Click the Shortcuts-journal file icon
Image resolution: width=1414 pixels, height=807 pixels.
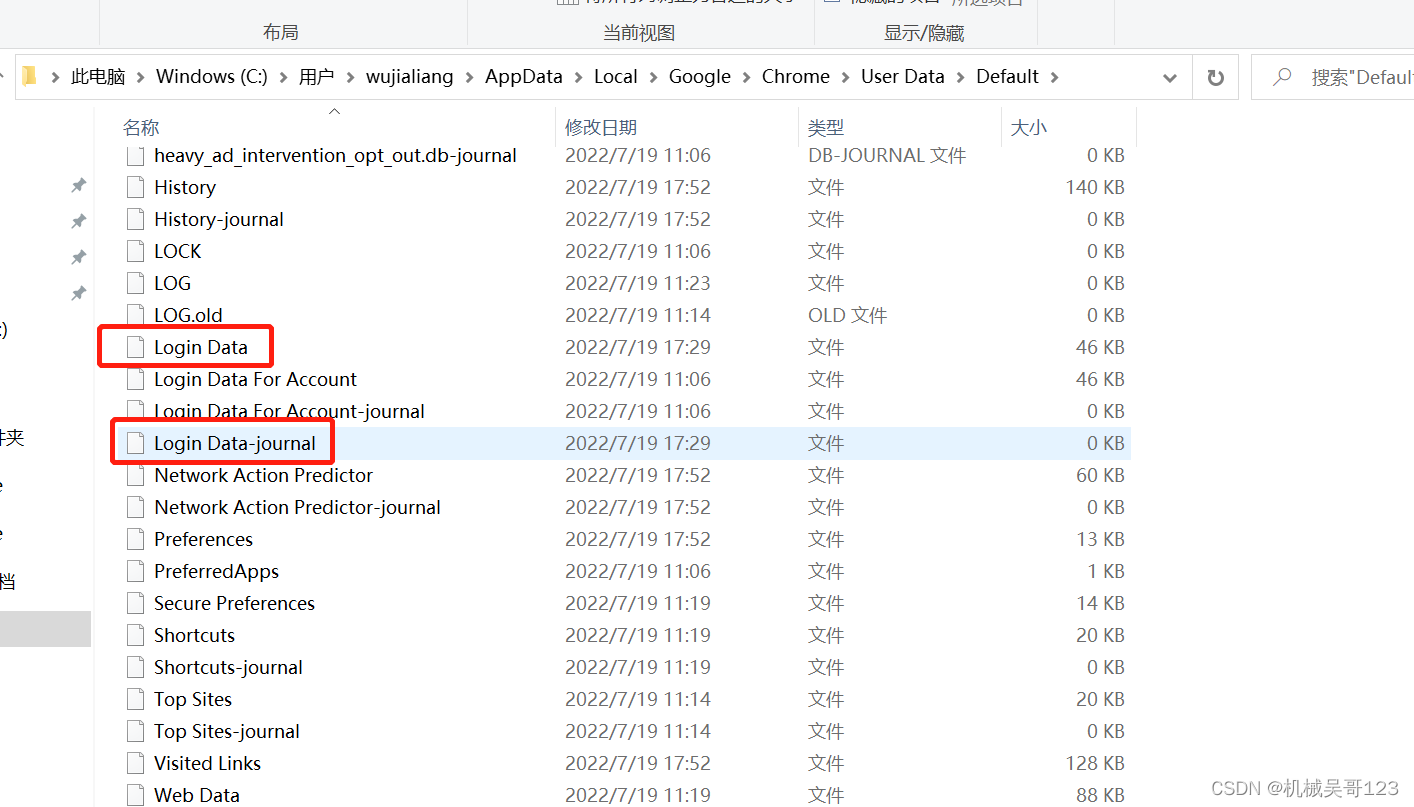[136, 667]
